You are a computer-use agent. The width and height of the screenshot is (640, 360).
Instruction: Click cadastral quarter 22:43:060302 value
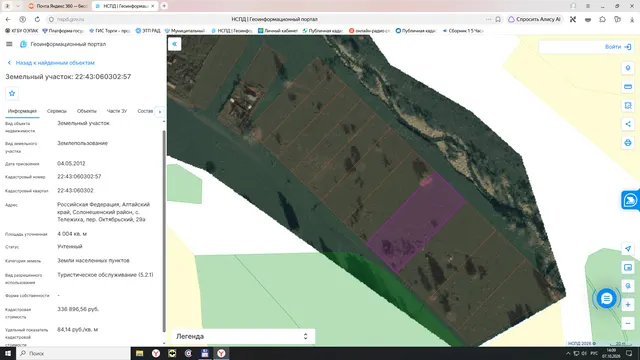point(75,191)
